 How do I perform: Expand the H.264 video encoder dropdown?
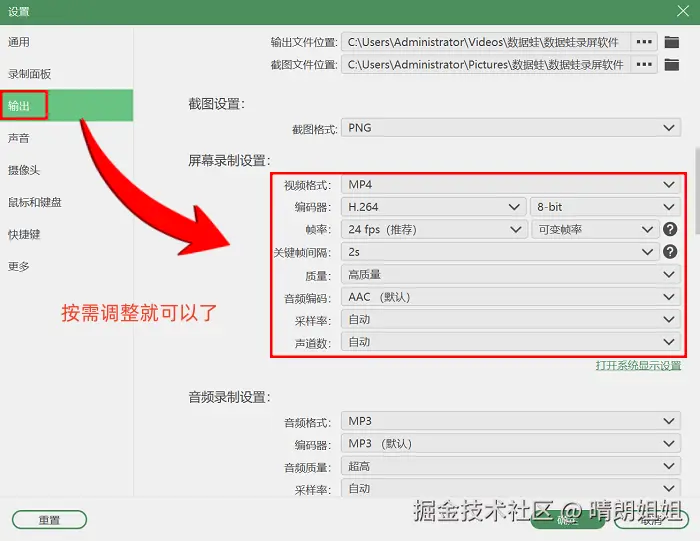433,207
